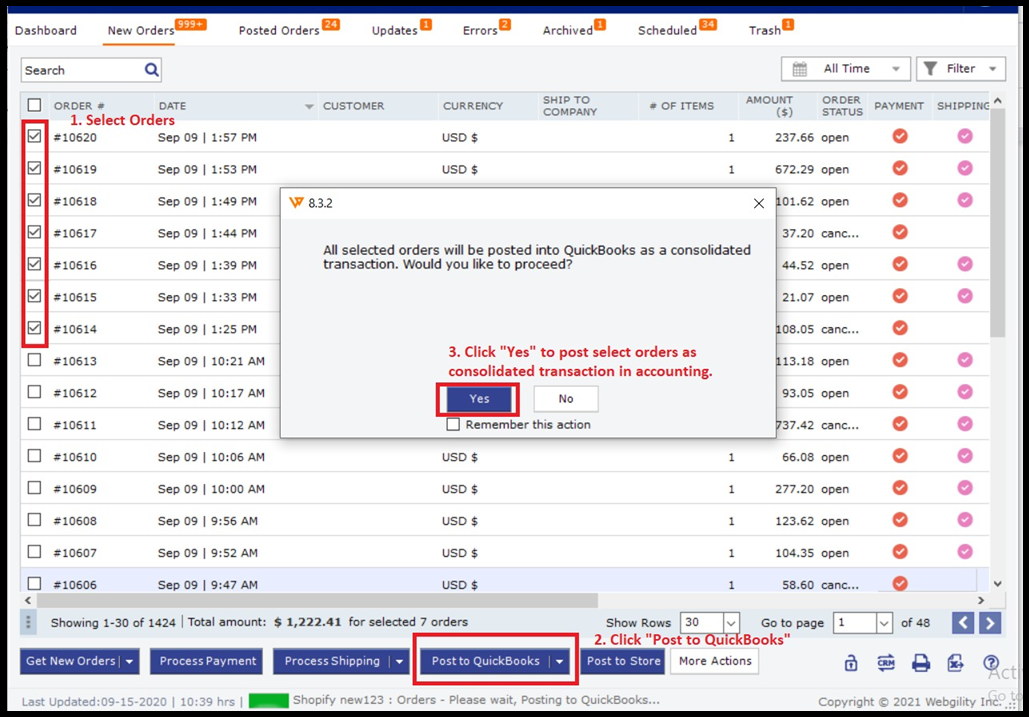Check the Remember this action box
The width and height of the screenshot is (1029, 717).
tap(454, 424)
